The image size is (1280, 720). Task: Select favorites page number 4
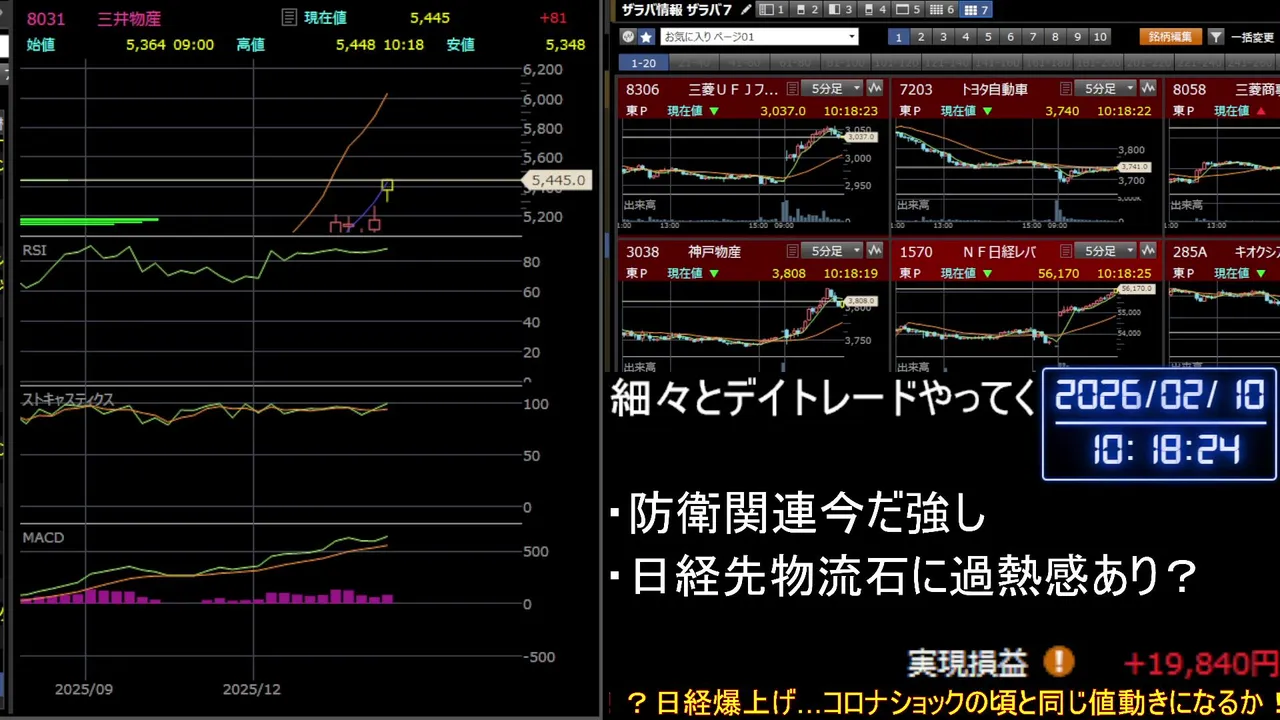pos(965,37)
